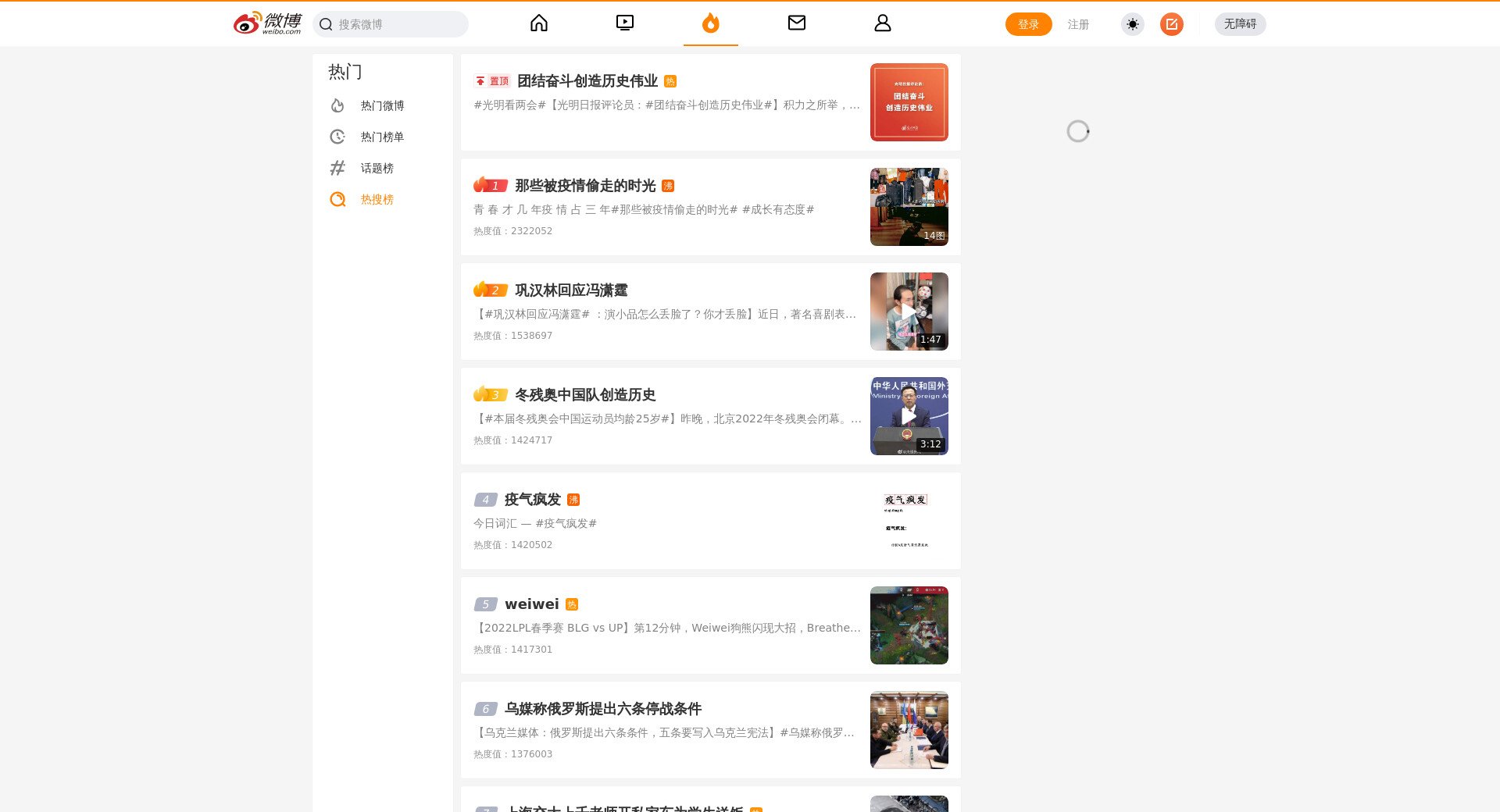
Task: Click the 登录 login button
Action: (x=1028, y=24)
